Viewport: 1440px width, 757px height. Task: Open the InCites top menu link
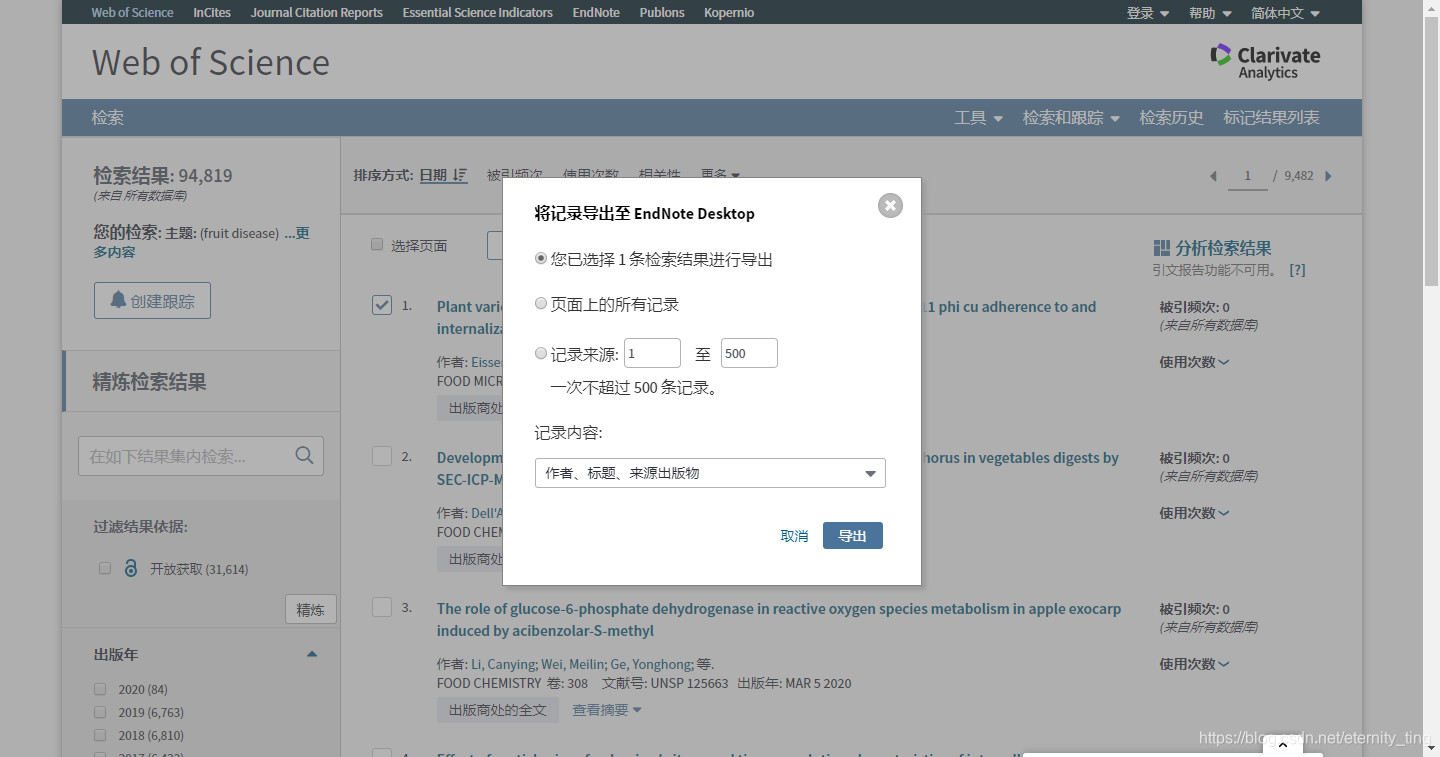pos(212,13)
